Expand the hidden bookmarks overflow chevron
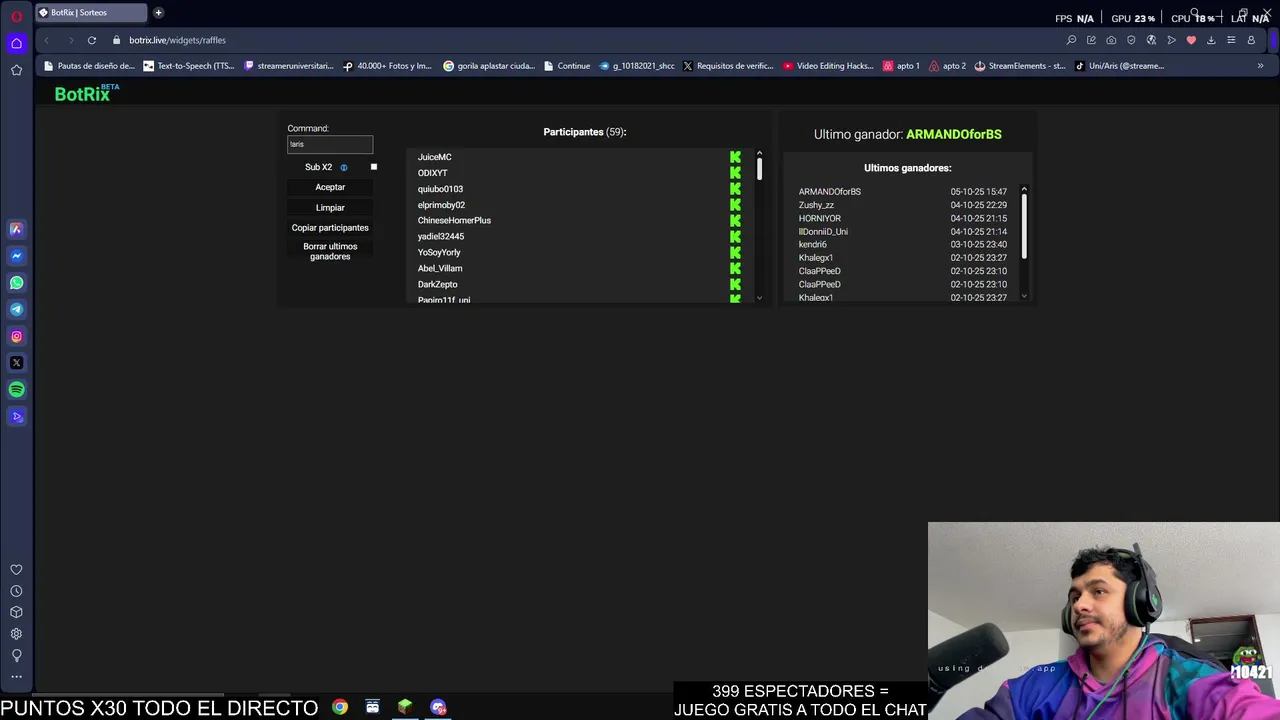The width and height of the screenshot is (1280, 720). [x=1260, y=66]
